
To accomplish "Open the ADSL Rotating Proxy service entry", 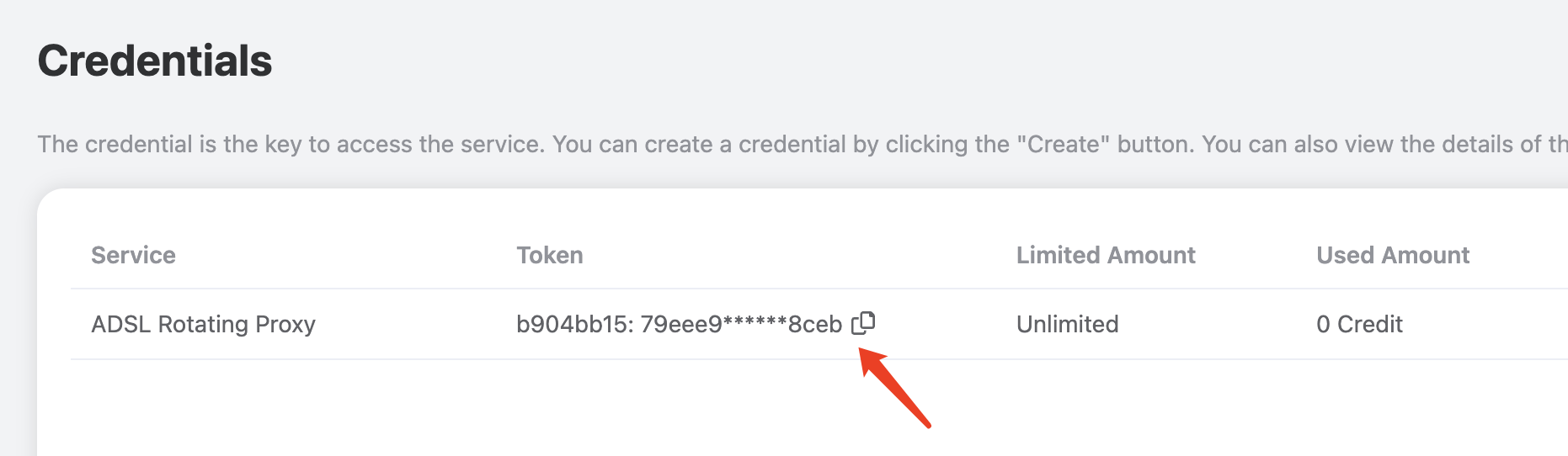I will [x=203, y=324].
